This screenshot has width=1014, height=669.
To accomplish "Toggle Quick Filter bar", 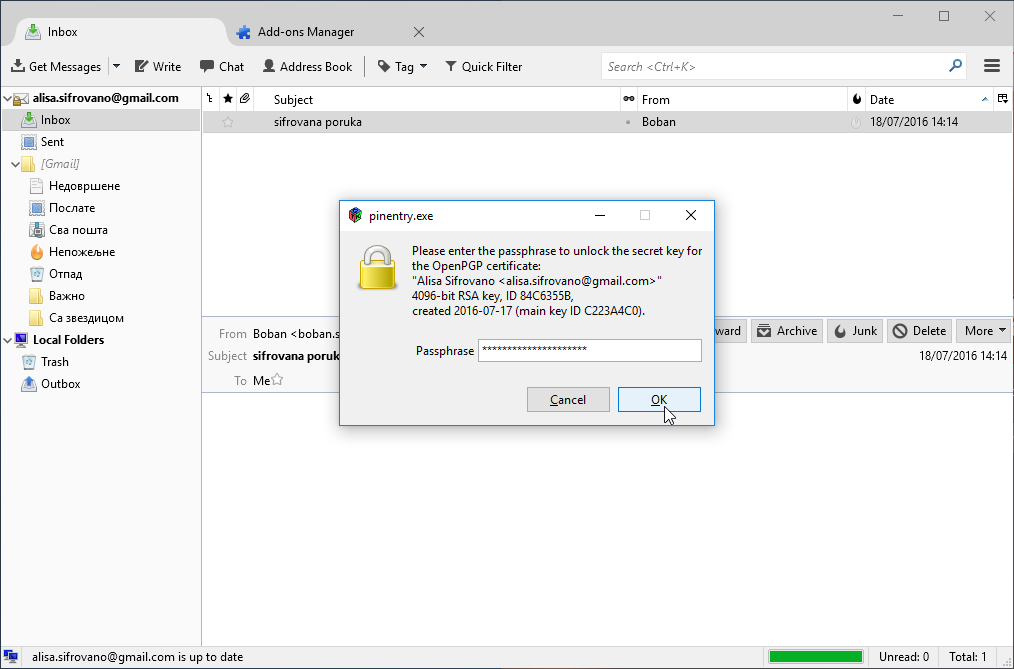I will (x=484, y=67).
